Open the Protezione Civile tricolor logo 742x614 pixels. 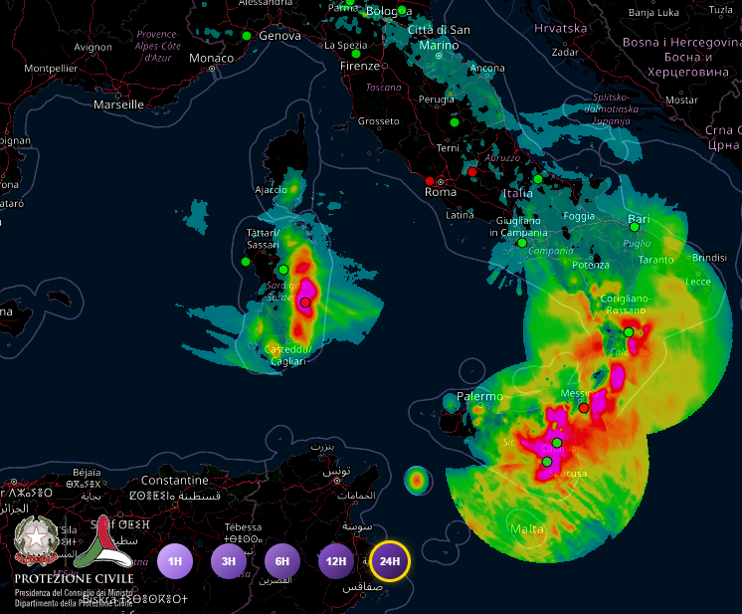tap(103, 541)
